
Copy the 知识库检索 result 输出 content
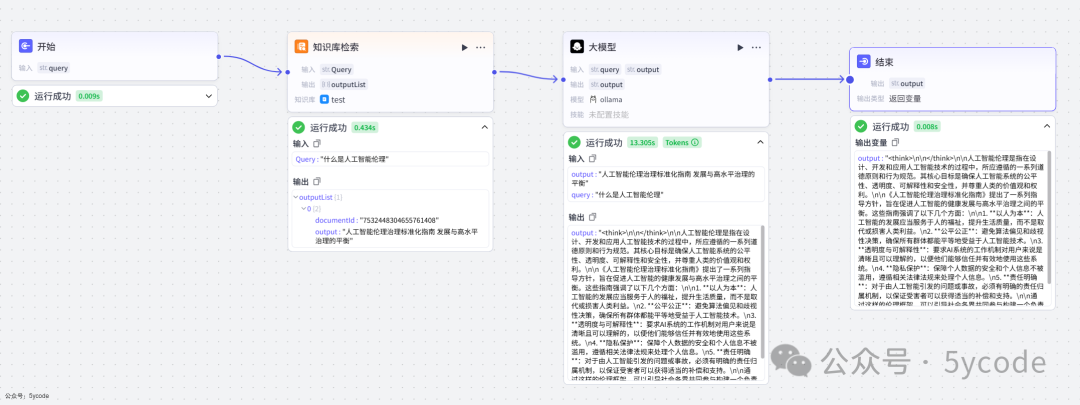tap(317, 181)
